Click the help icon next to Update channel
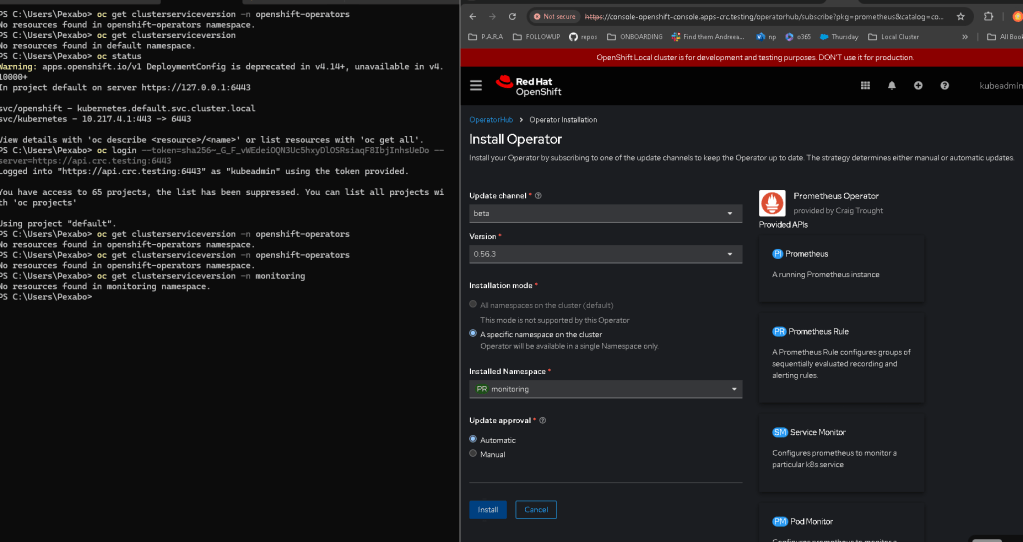 pos(538,196)
